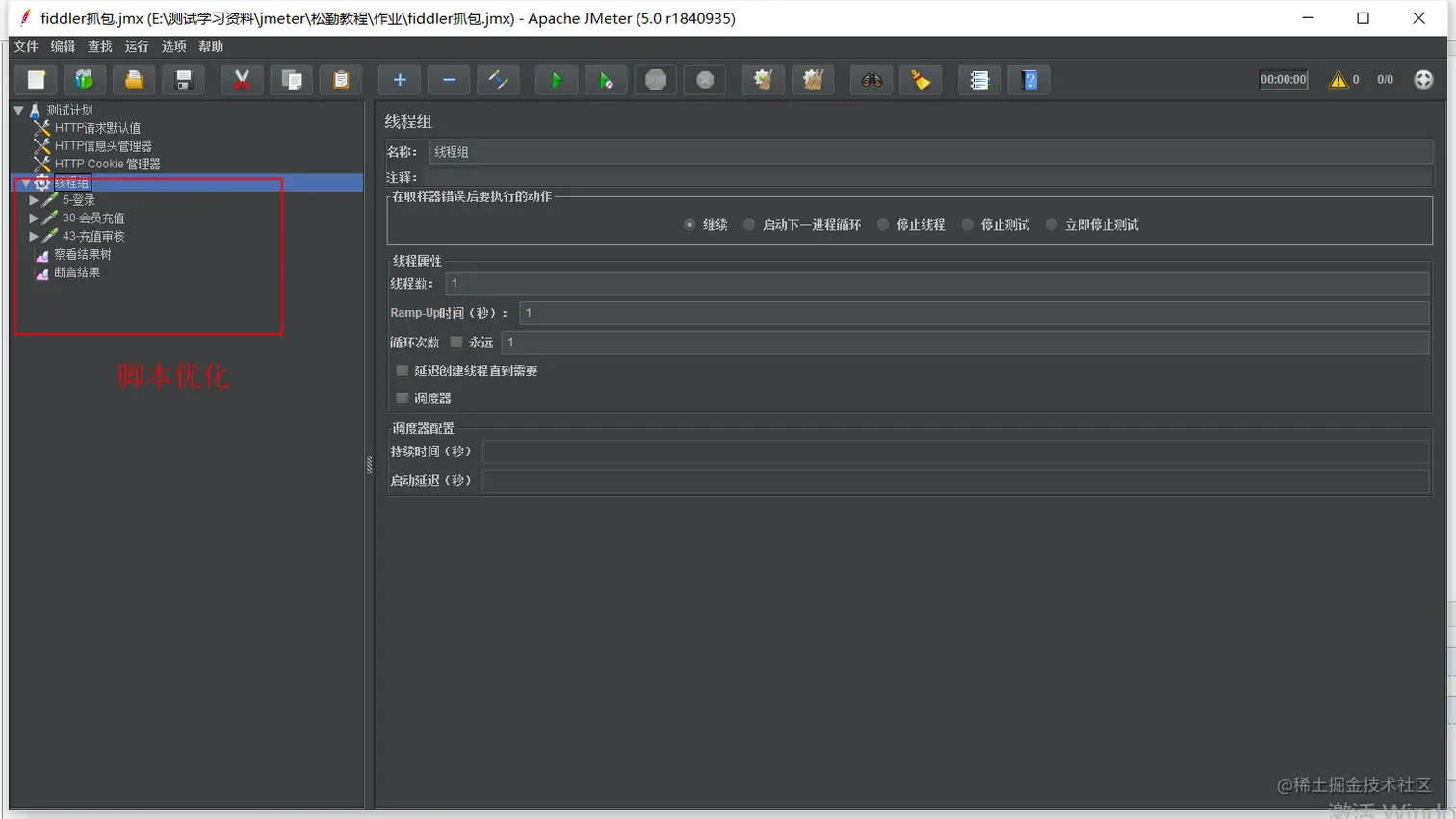Open the 查找 menu
1456x819 pixels.
[x=100, y=46]
